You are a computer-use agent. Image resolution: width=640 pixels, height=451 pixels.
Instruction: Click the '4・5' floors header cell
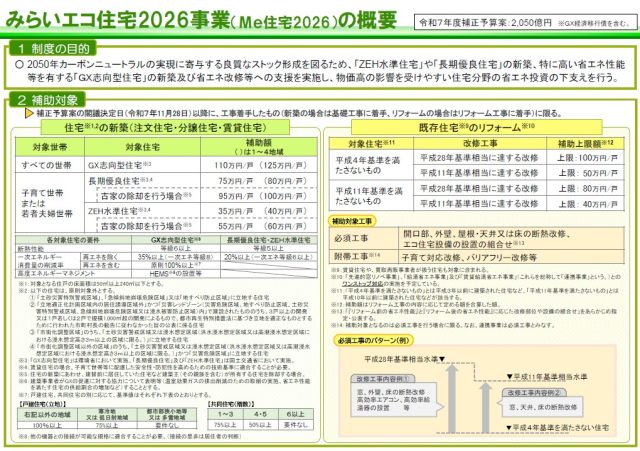click(260, 414)
